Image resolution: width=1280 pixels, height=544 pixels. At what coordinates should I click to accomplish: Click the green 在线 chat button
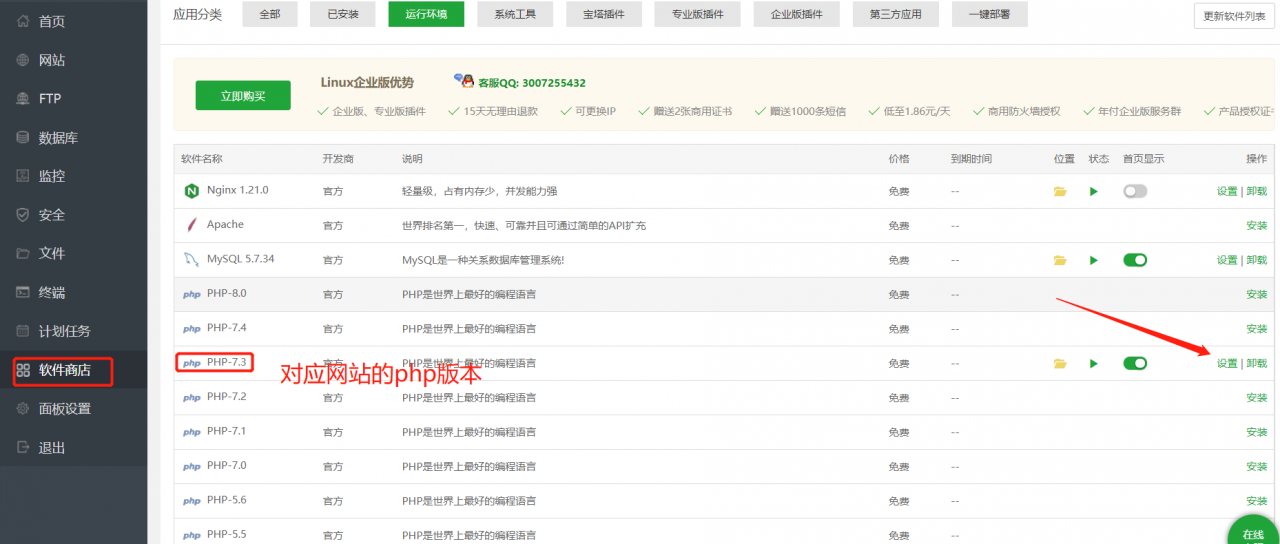pos(1253,532)
